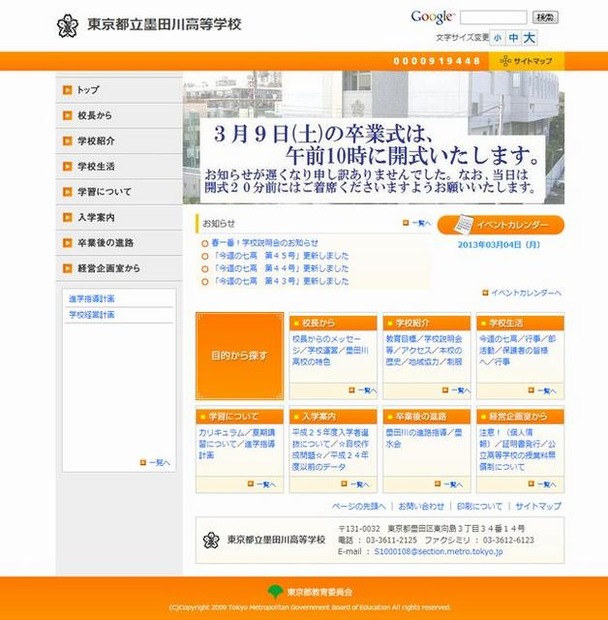Open the 卒業後の進路 sidebar menu item
This screenshot has width=608, height=620.
point(105,243)
